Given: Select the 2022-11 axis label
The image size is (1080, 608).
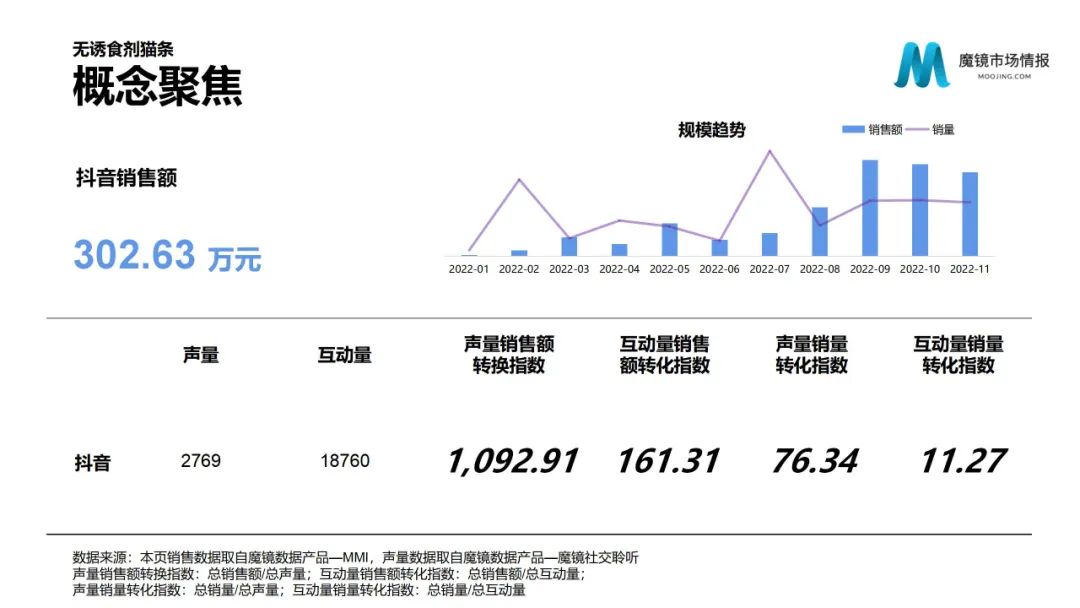Looking at the screenshot, I should (969, 269).
